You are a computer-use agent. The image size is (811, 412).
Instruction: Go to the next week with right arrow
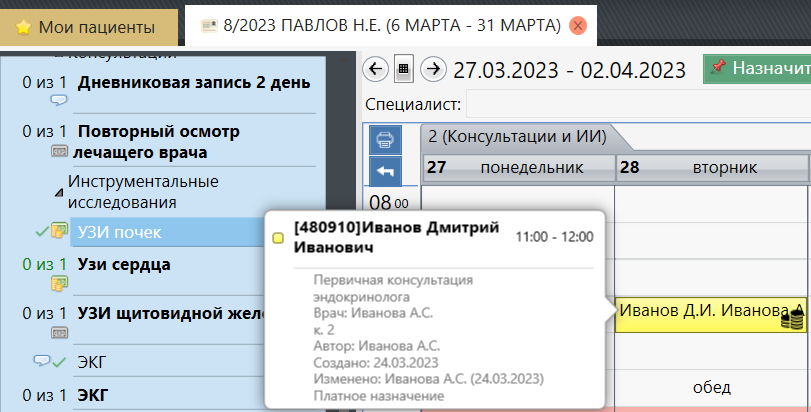point(432,69)
